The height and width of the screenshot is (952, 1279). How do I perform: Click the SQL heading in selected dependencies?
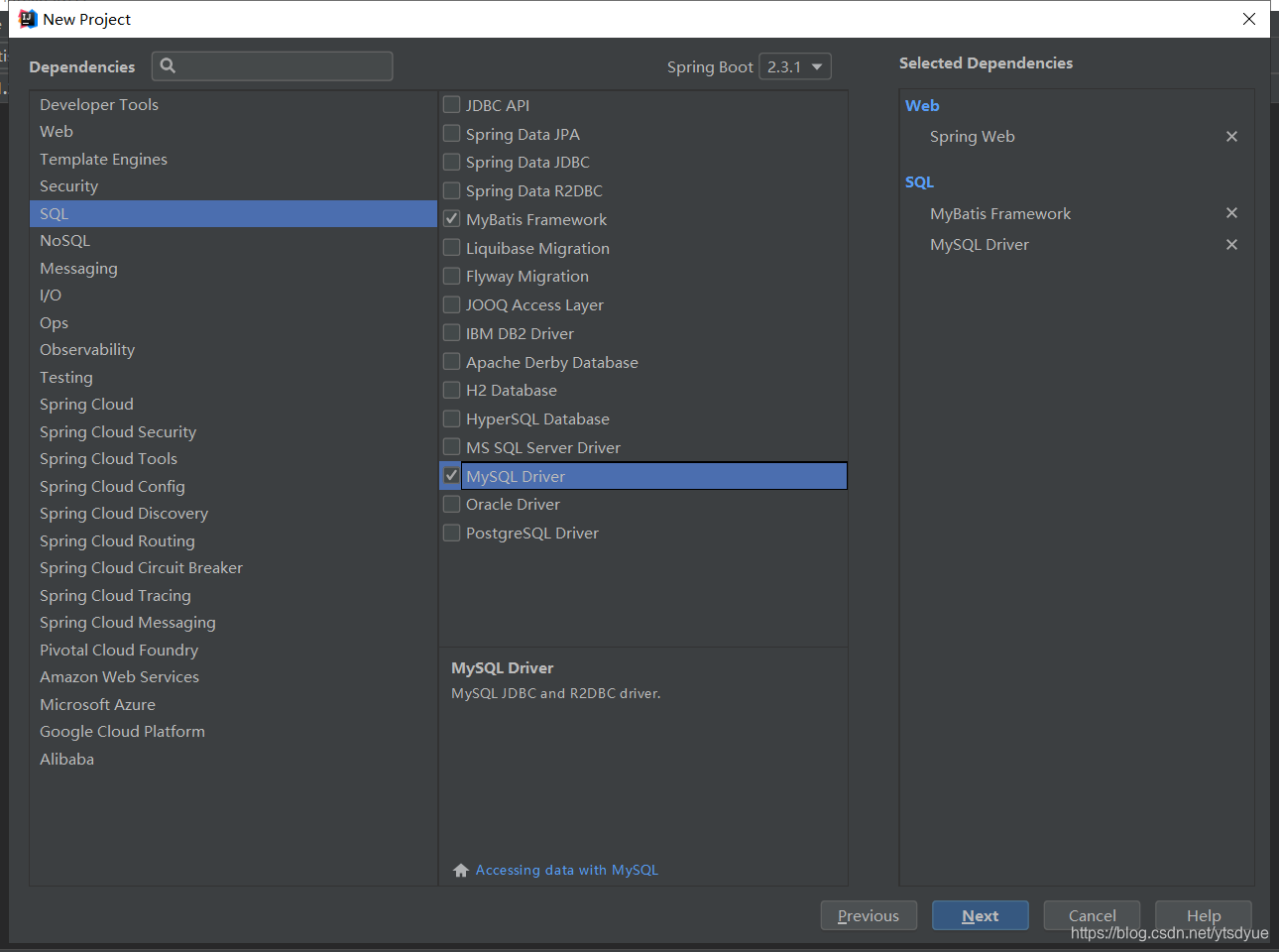pos(919,182)
